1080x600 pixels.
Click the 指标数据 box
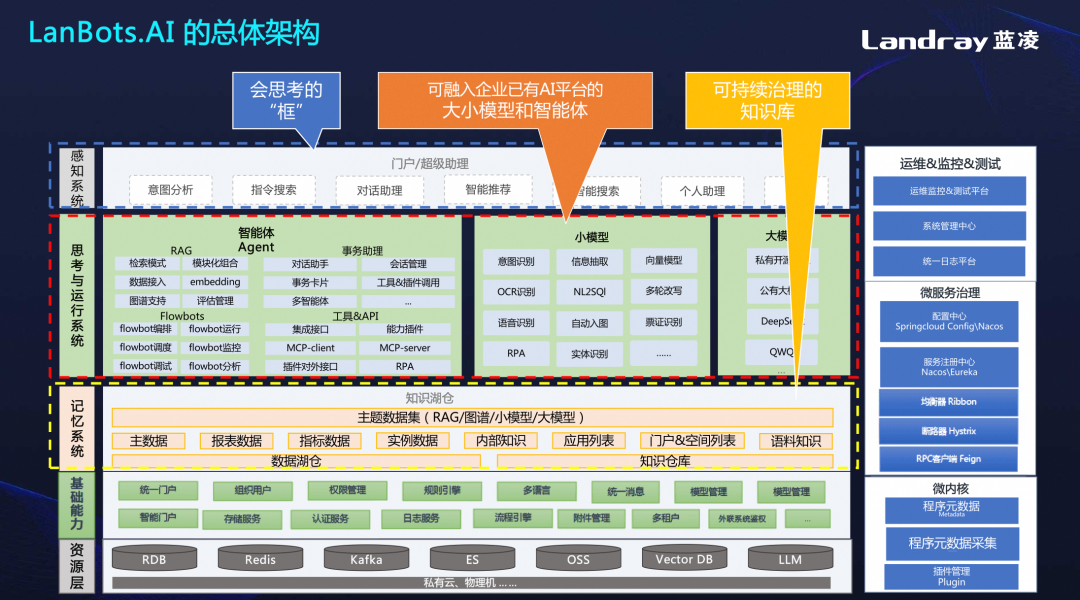coord(324,441)
